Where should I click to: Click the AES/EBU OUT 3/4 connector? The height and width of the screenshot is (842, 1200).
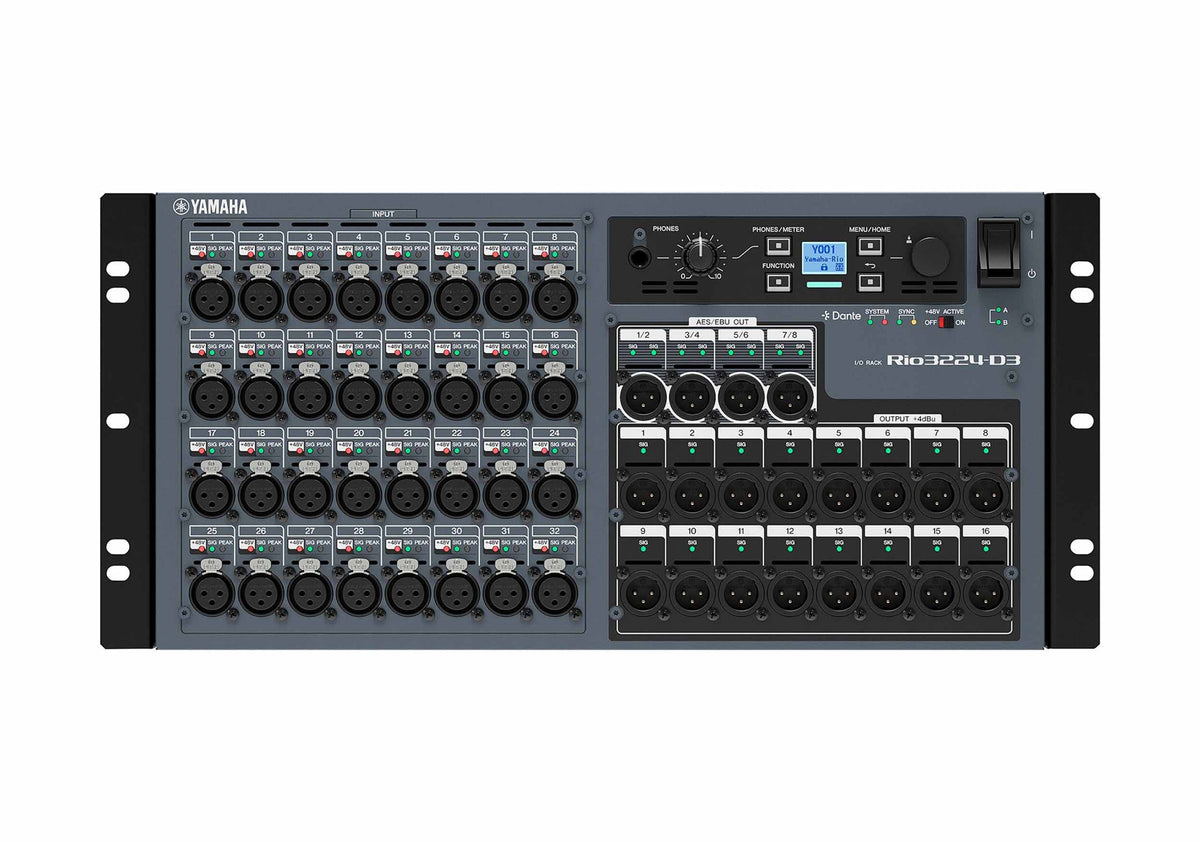click(x=693, y=397)
